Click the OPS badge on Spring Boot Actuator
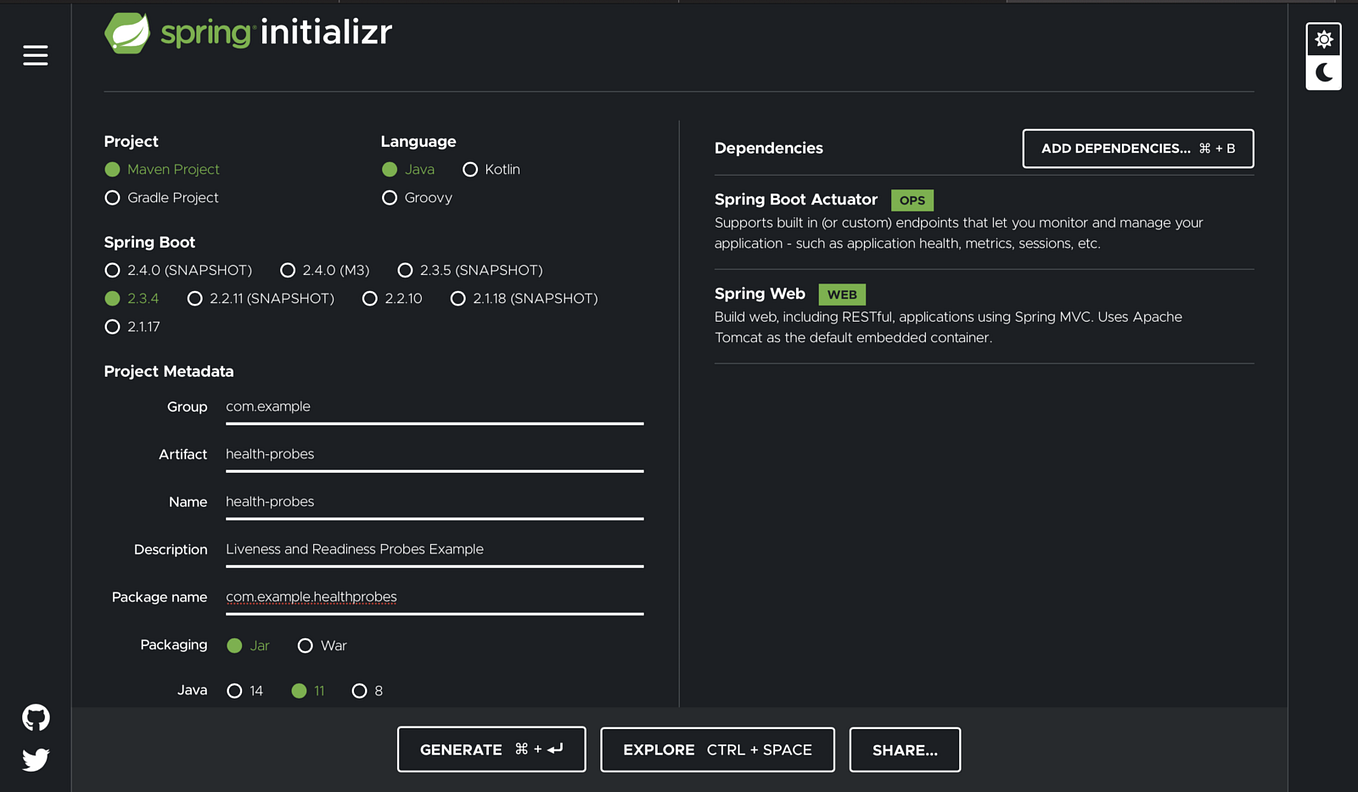The height and width of the screenshot is (792, 1358). 912,200
